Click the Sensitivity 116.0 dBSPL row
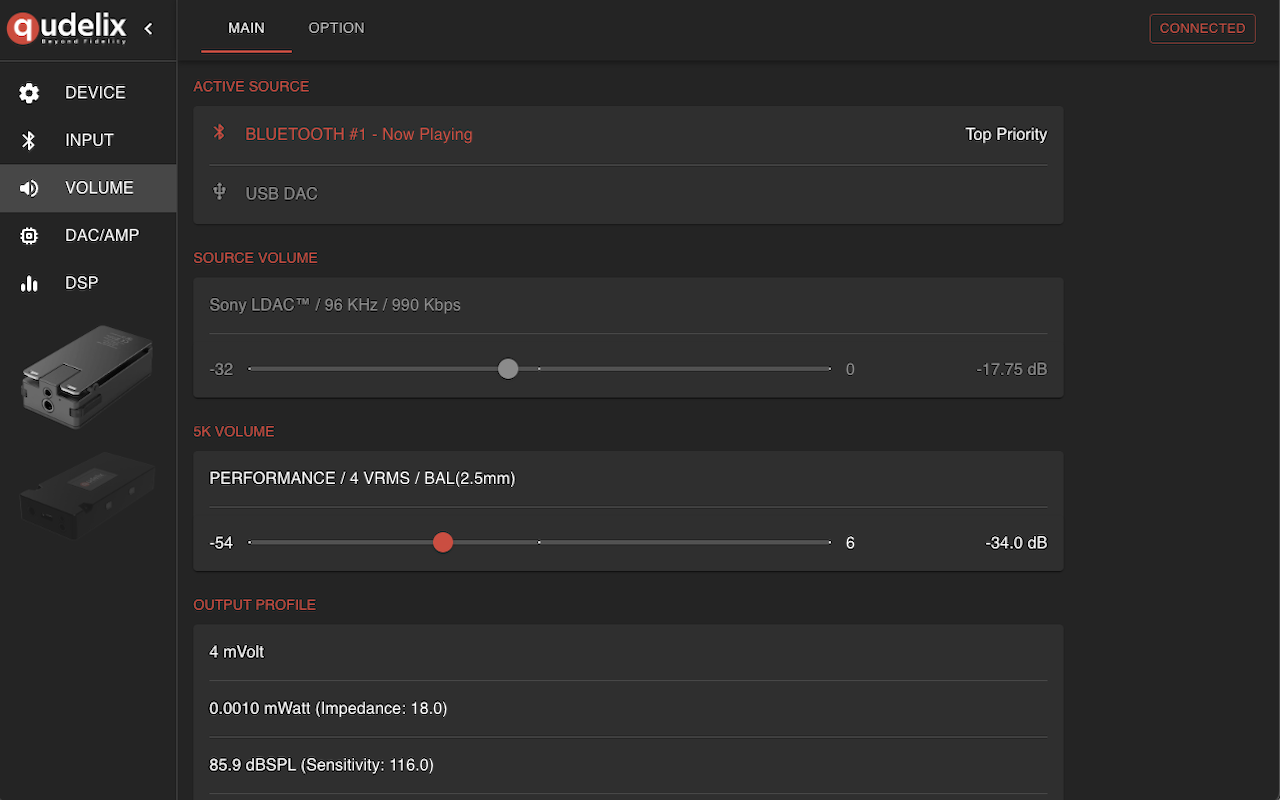This screenshot has width=1280, height=800. coord(321,765)
